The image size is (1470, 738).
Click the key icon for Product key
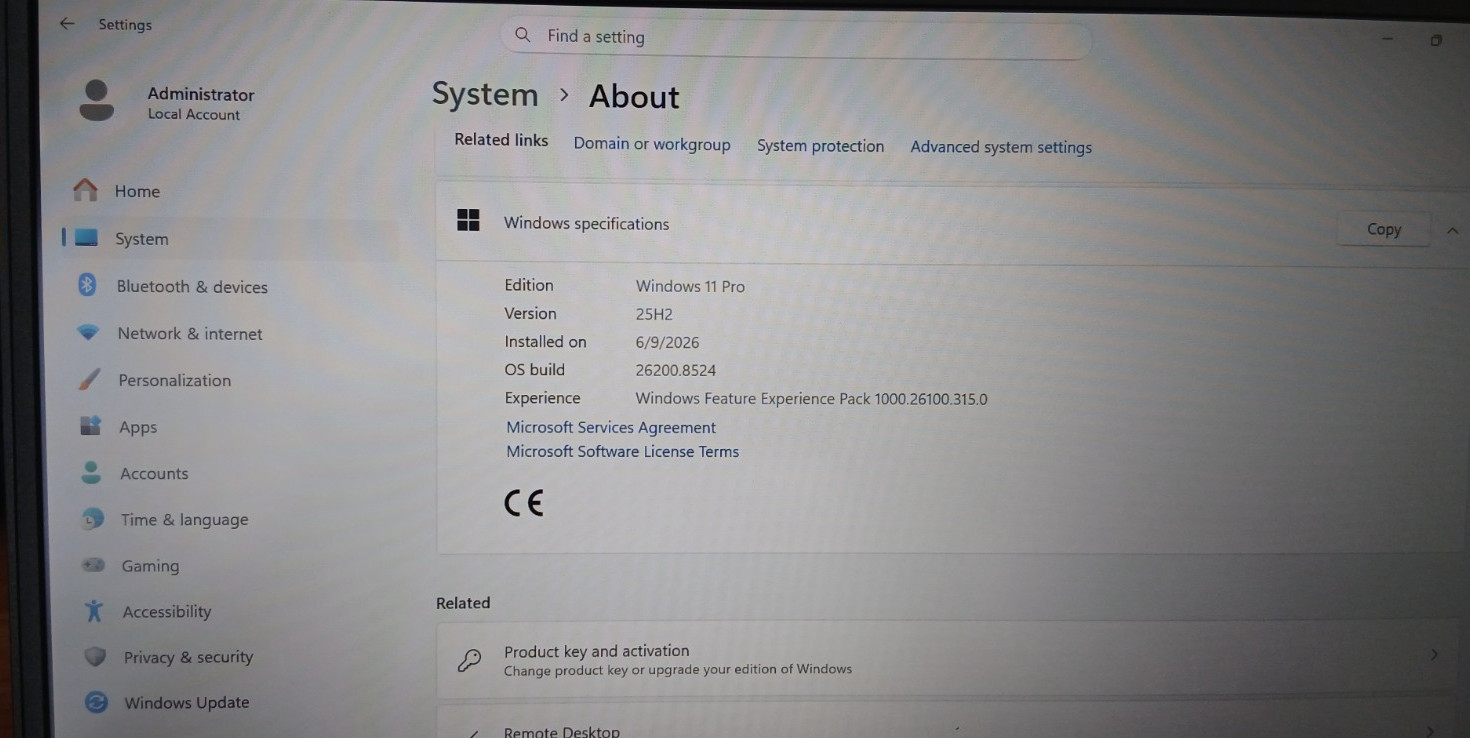coord(469,659)
